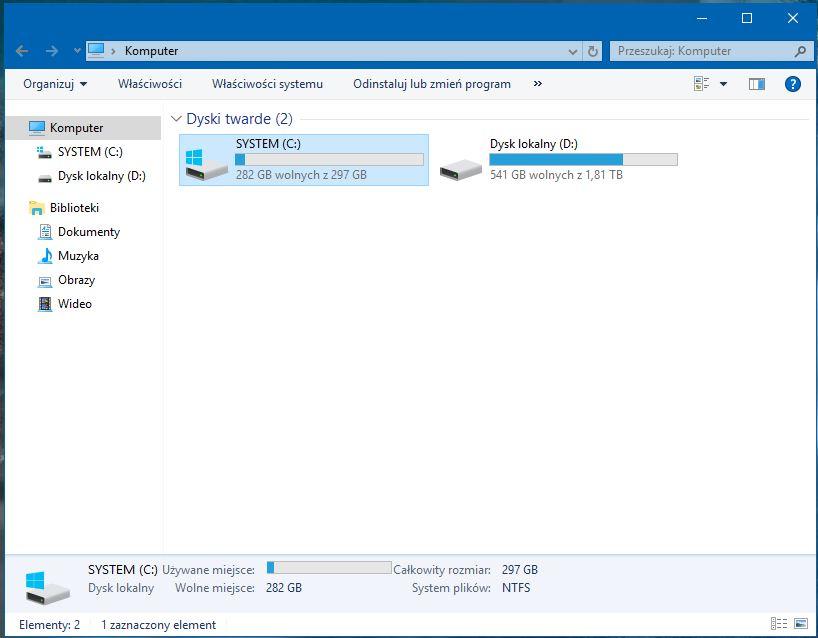This screenshot has width=818, height=638.
Task: Click the forward navigation arrow
Action: click(52, 51)
